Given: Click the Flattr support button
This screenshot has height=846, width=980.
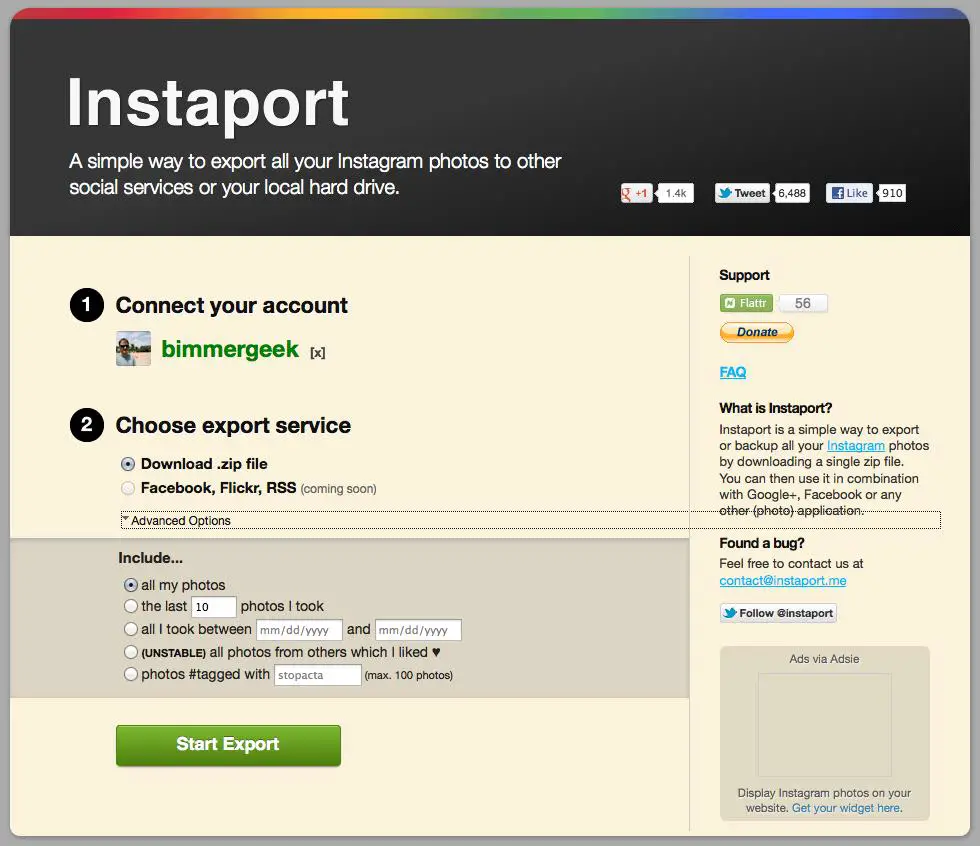Looking at the screenshot, I should tap(746, 303).
